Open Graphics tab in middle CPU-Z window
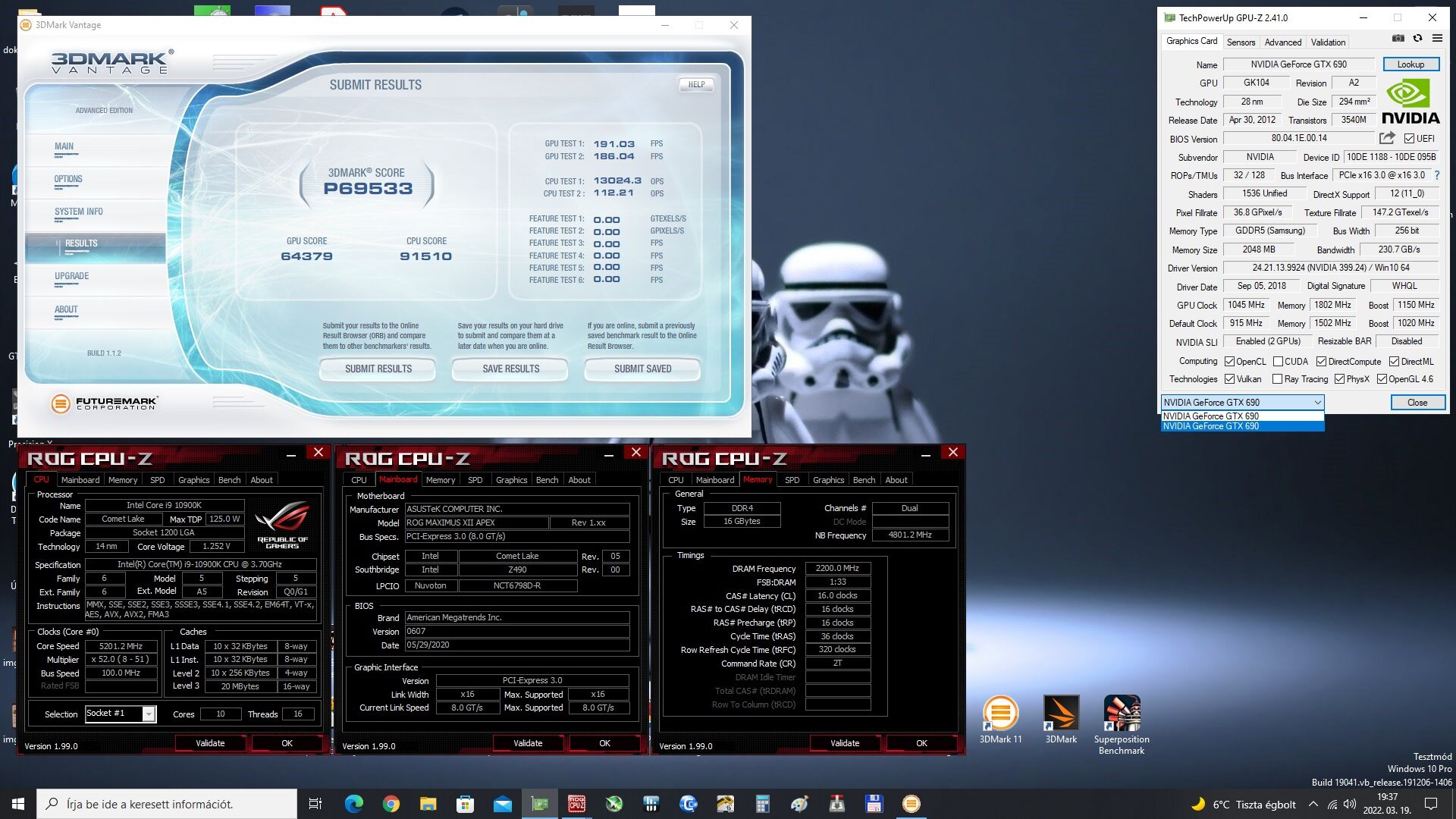The height and width of the screenshot is (819, 1456). [511, 480]
